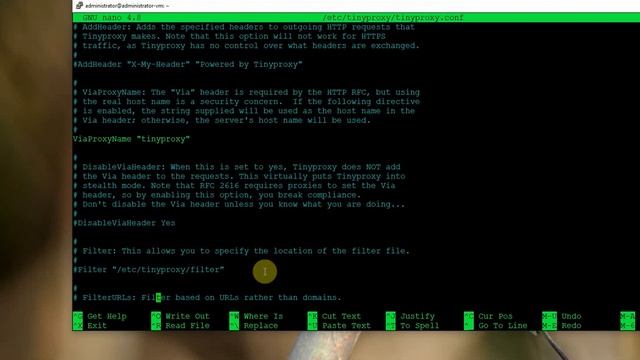Click the #AddHeader "X-My-Header" line
Screen dimensions: 640x360
[x=188, y=64]
